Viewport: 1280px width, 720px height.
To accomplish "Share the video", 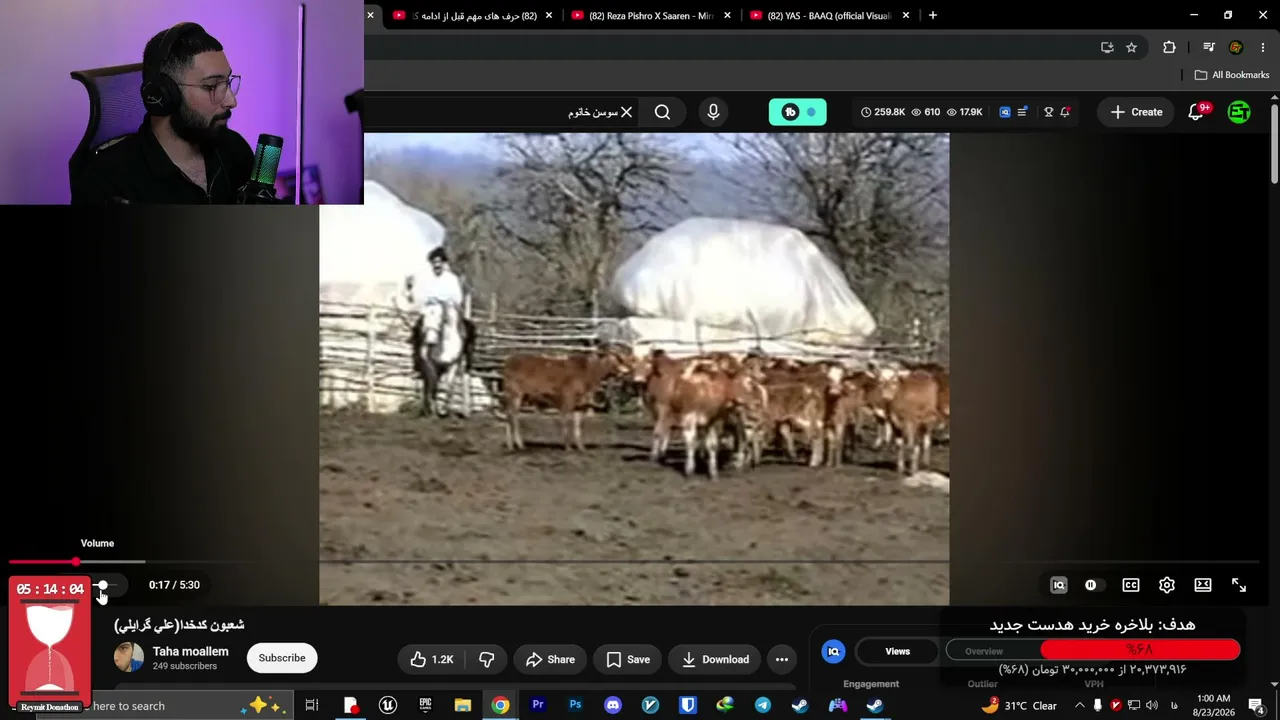I will click(550, 659).
